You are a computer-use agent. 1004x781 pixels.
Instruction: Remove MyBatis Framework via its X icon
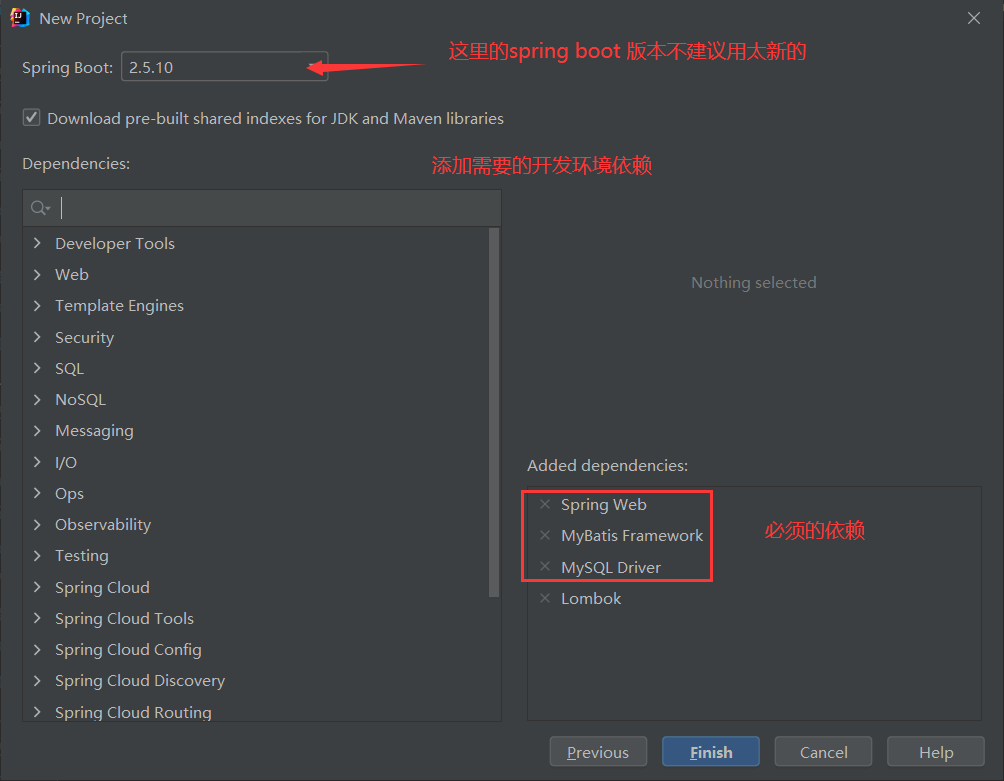tap(545, 535)
